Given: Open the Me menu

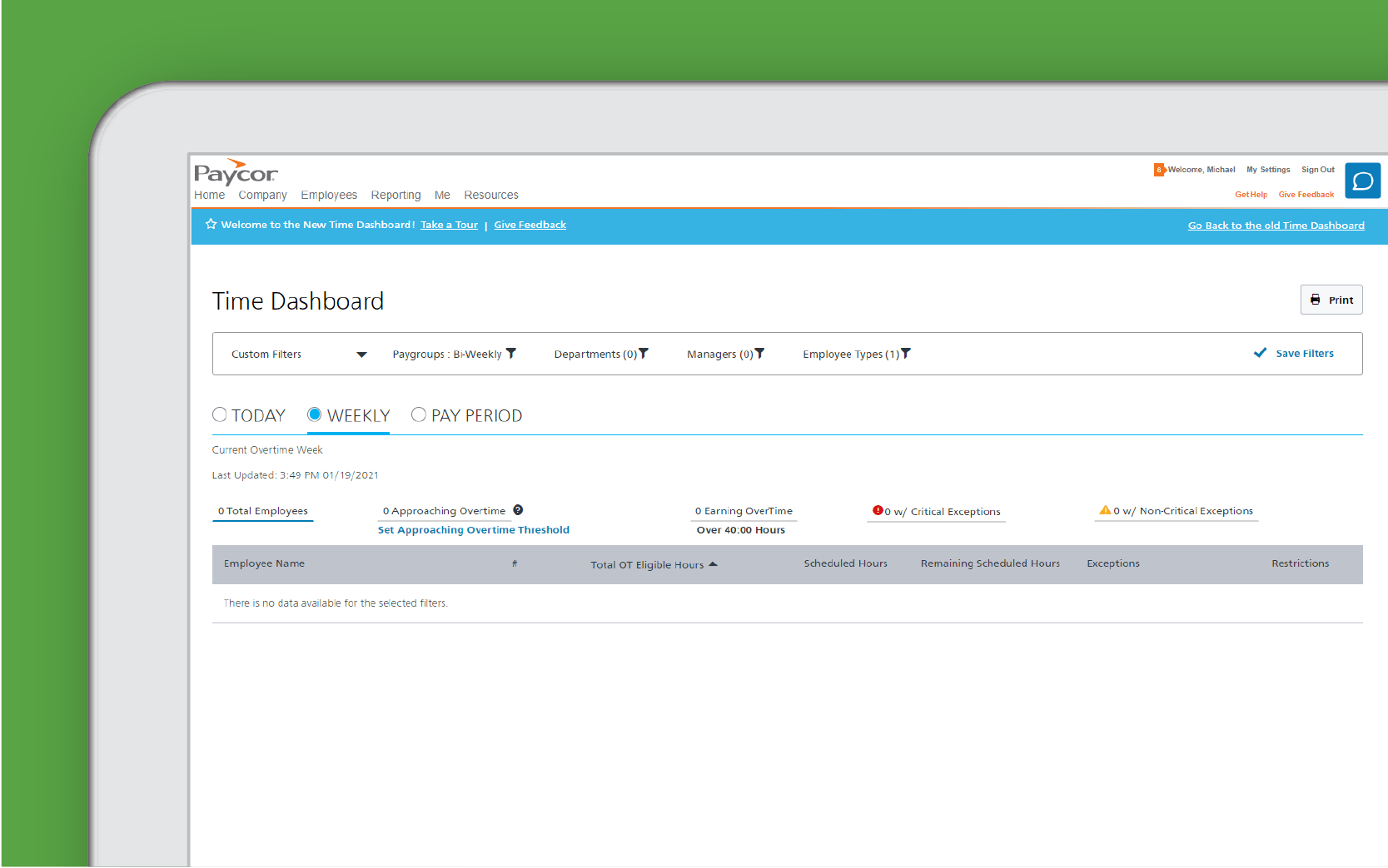Looking at the screenshot, I should pyautogui.click(x=442, y=195).
